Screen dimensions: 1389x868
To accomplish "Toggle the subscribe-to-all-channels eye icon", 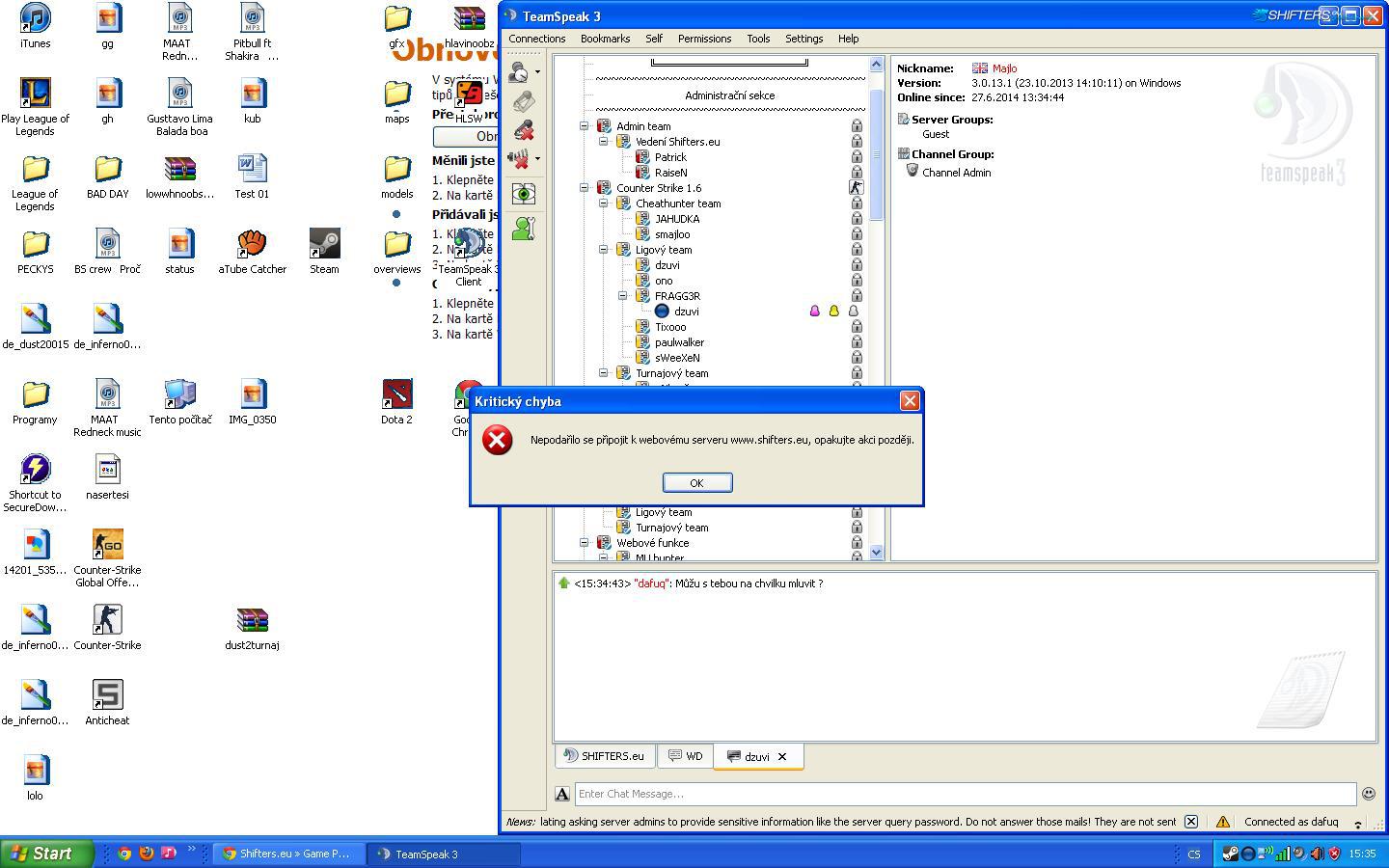I will click(524, 194).
